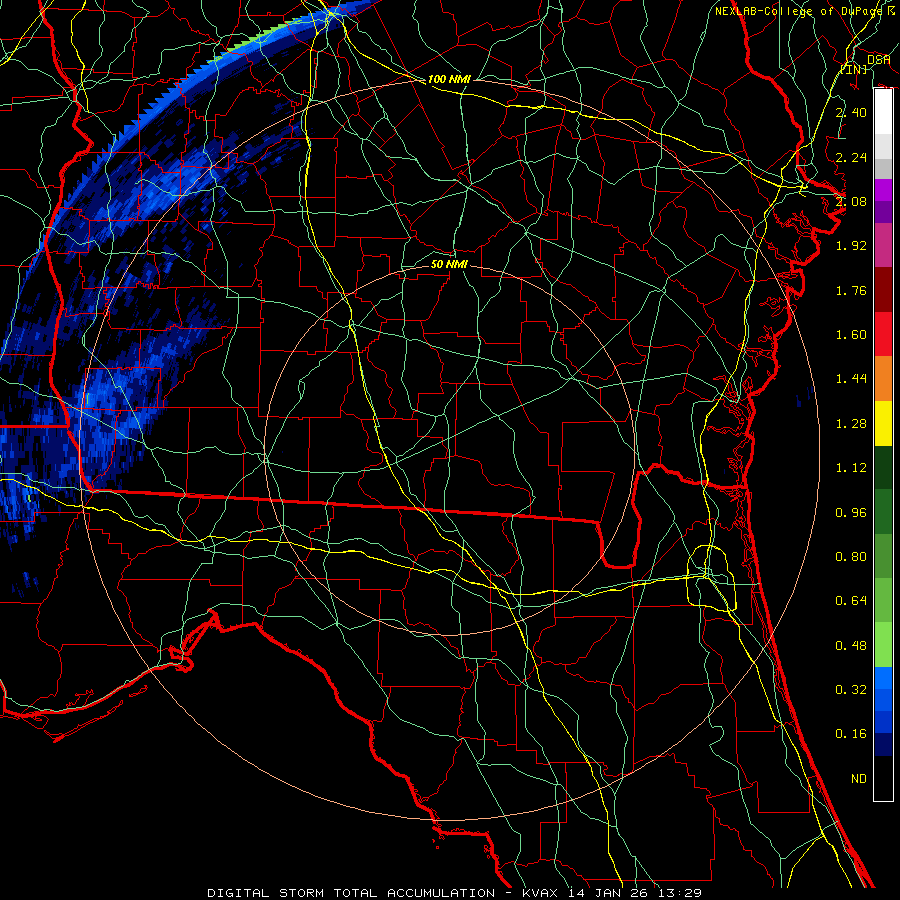Click the DIGITAL STORM TOTAL ACCUMULATION title text
Viewport: 900px width, 900px height.
coord(351,893)
